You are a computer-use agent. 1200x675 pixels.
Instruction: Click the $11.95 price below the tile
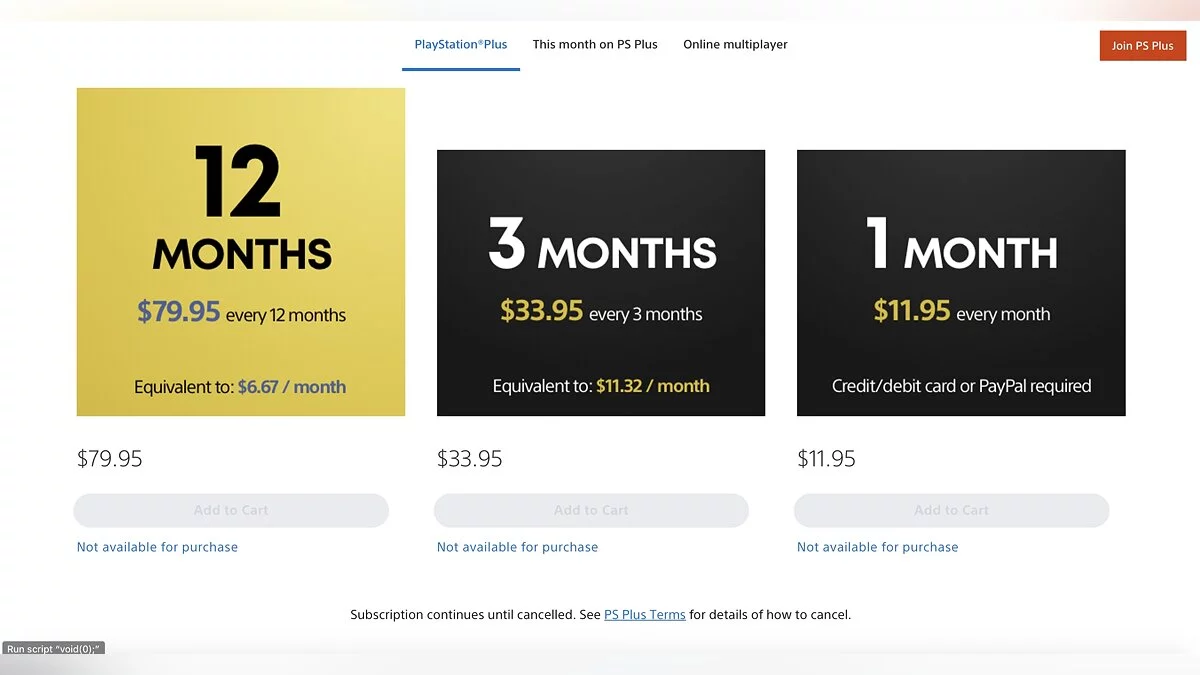pos(827,459)
